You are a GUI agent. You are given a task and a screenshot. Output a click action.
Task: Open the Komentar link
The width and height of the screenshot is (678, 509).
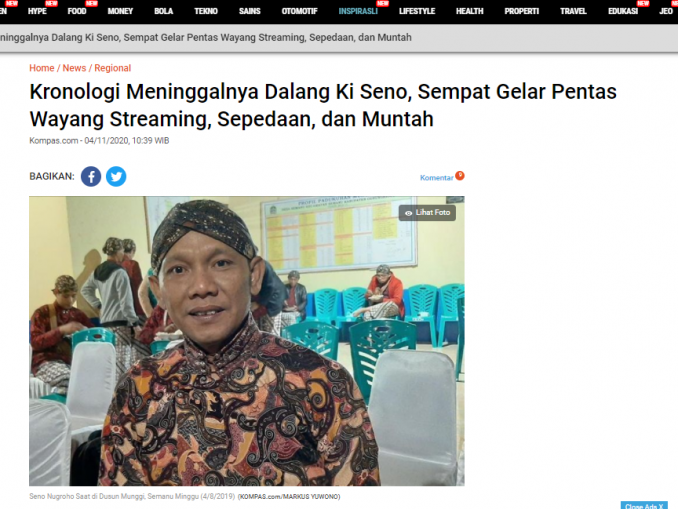click(x=436, y=178)
